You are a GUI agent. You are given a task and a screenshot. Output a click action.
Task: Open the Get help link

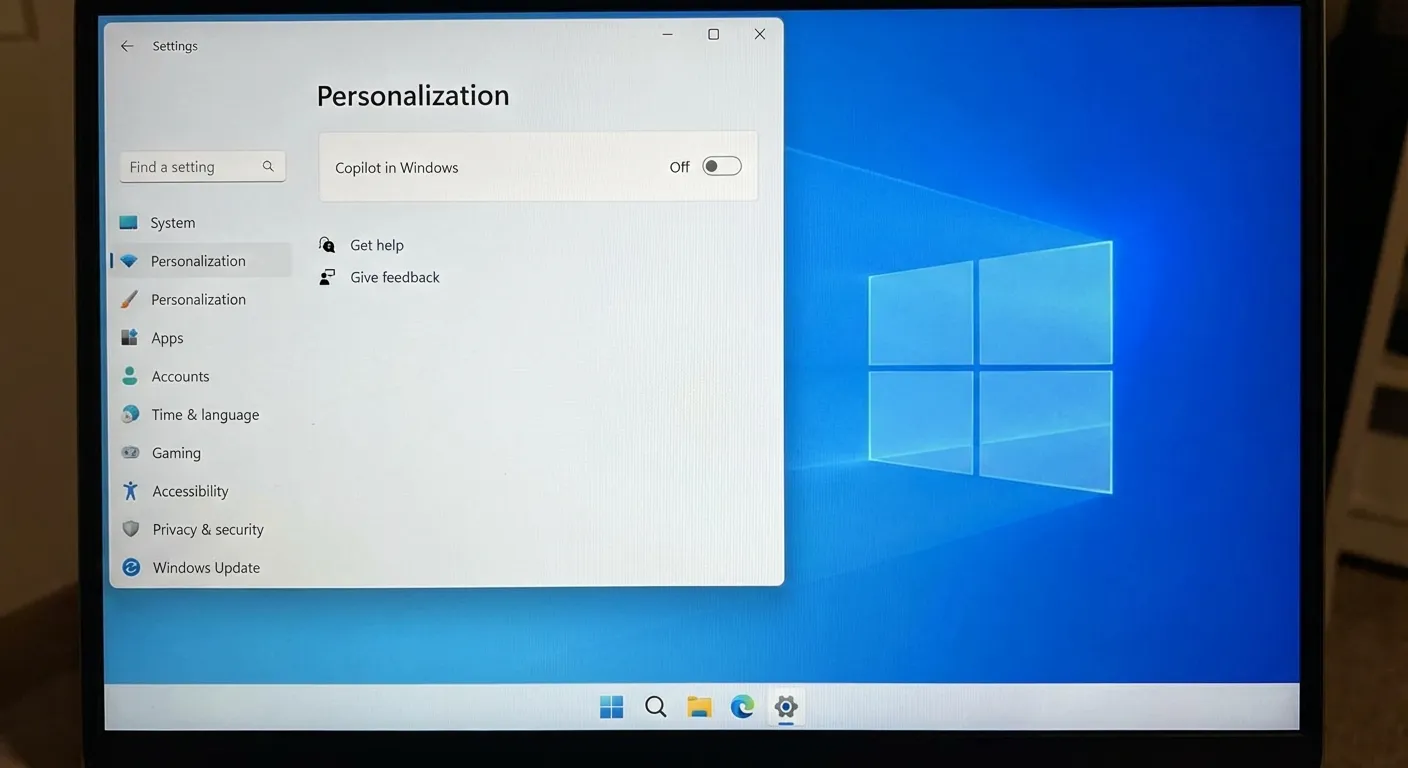[x=376, y=244]
